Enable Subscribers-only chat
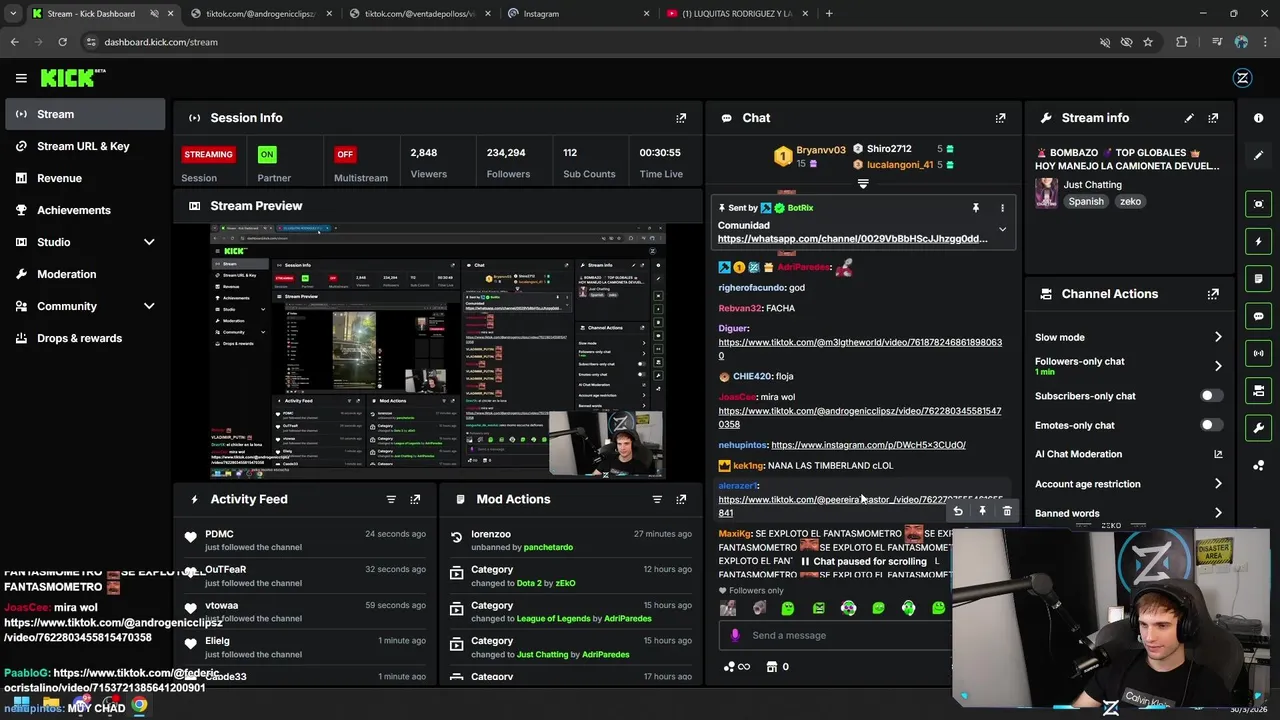This screenshot has height=720, width=1280. click(1210, 396)
